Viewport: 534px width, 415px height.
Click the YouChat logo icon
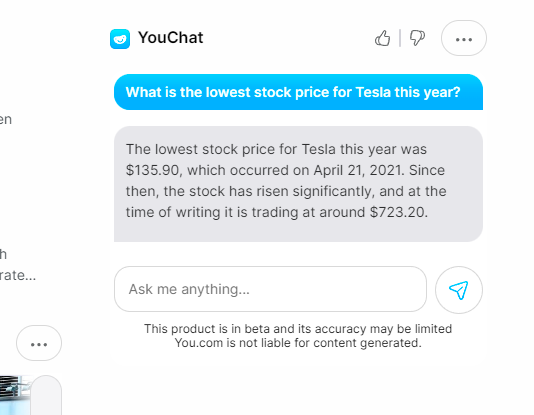point(120,39)
